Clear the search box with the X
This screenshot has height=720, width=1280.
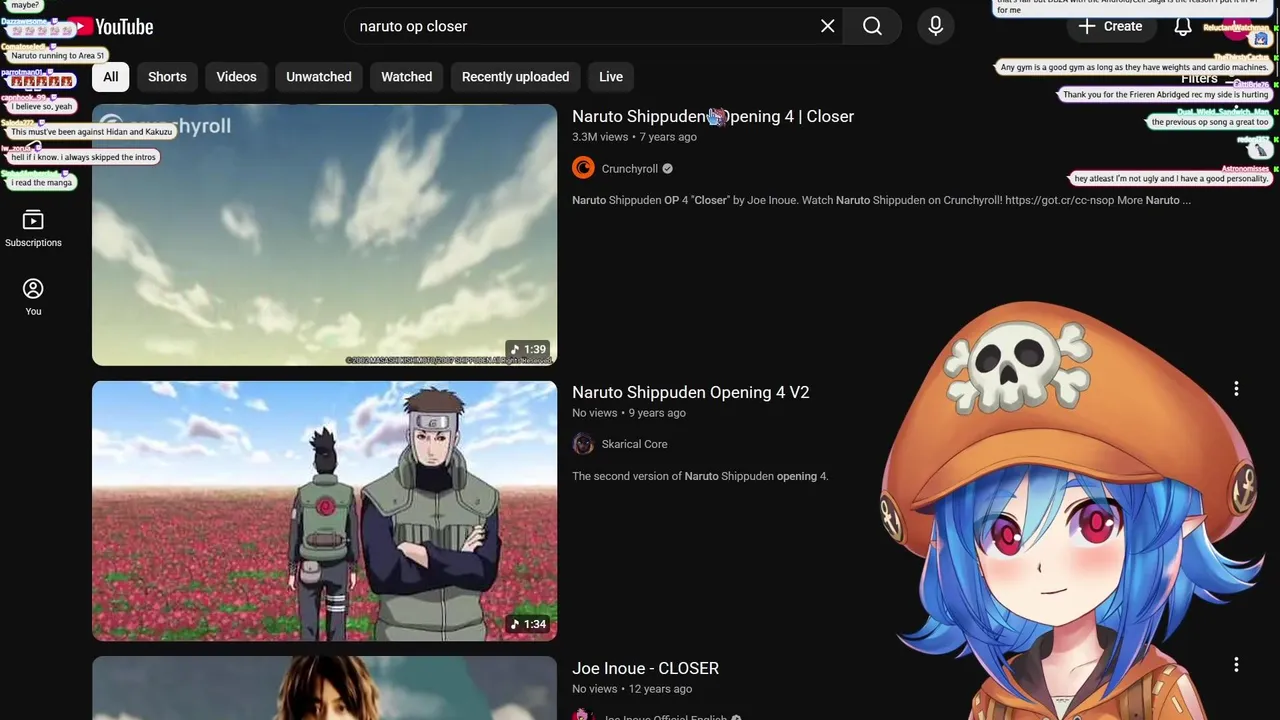pyautogui.click(x=827, y=26)
